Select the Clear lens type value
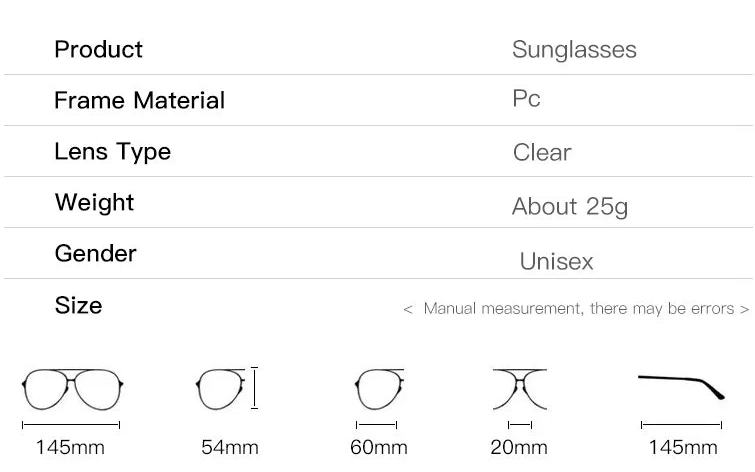755x472 pixels. tap(542, 152)
